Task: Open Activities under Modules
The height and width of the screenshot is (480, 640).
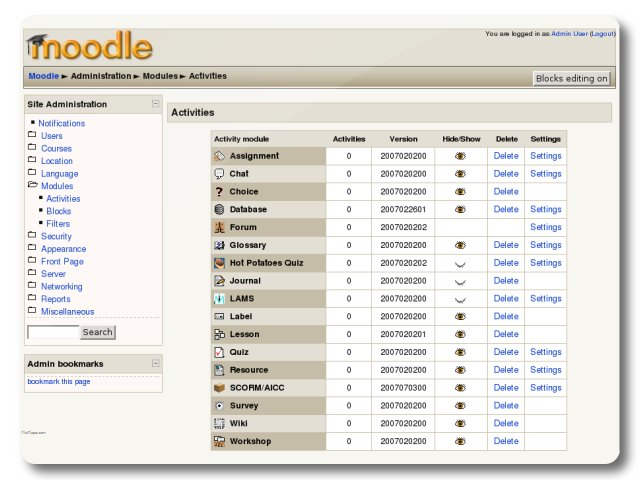Action: pos(63,199)
